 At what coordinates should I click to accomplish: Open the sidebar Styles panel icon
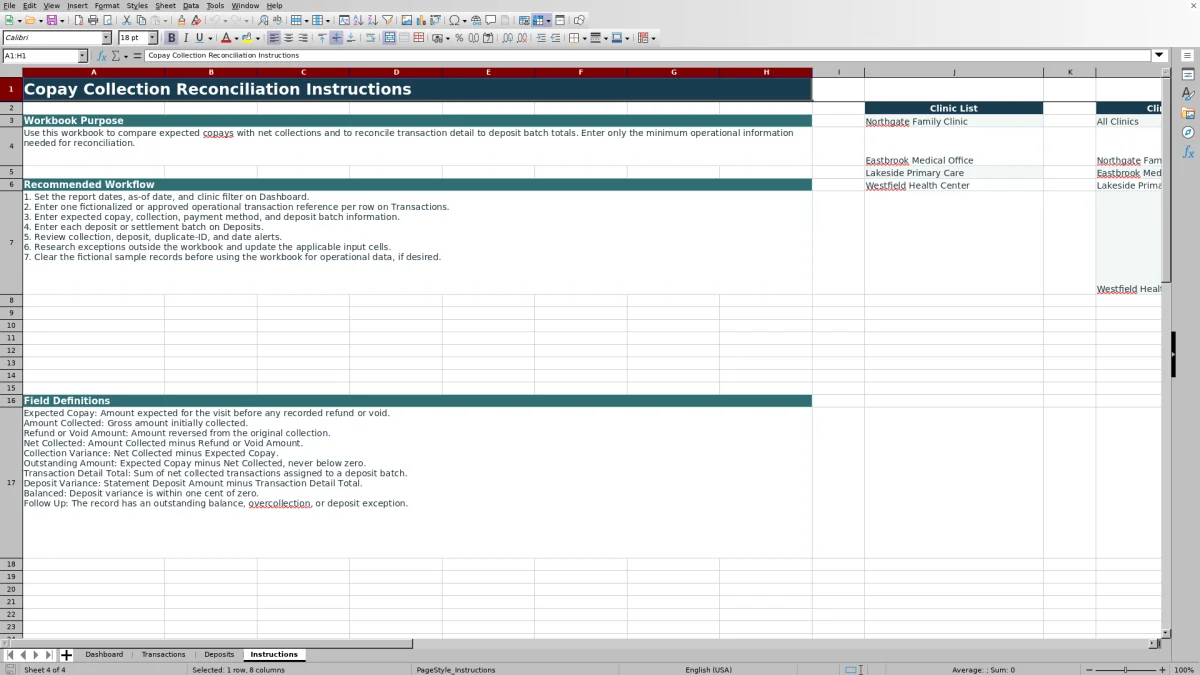pyautogui.click(x=1188, y=94)
